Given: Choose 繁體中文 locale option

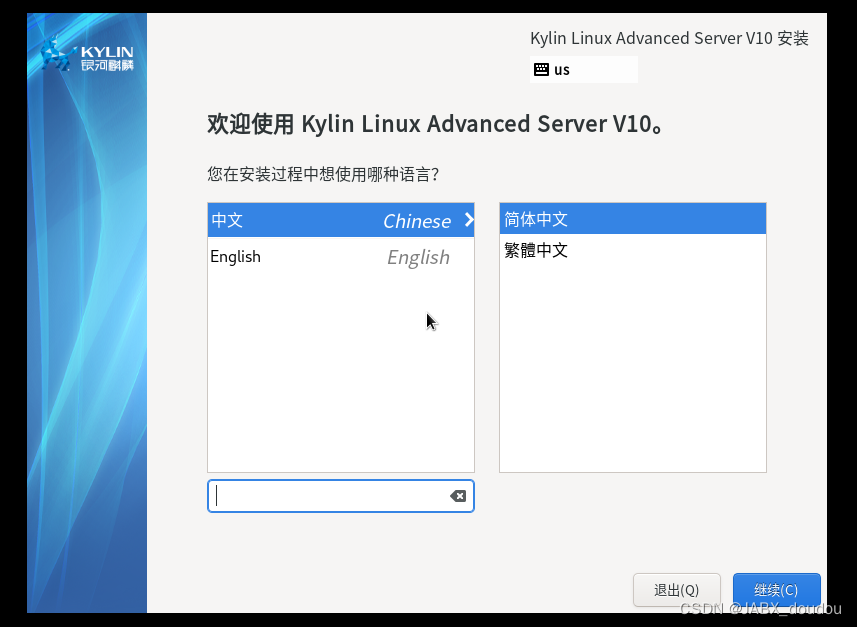Looking at the screenshot, I should (632, 250).
